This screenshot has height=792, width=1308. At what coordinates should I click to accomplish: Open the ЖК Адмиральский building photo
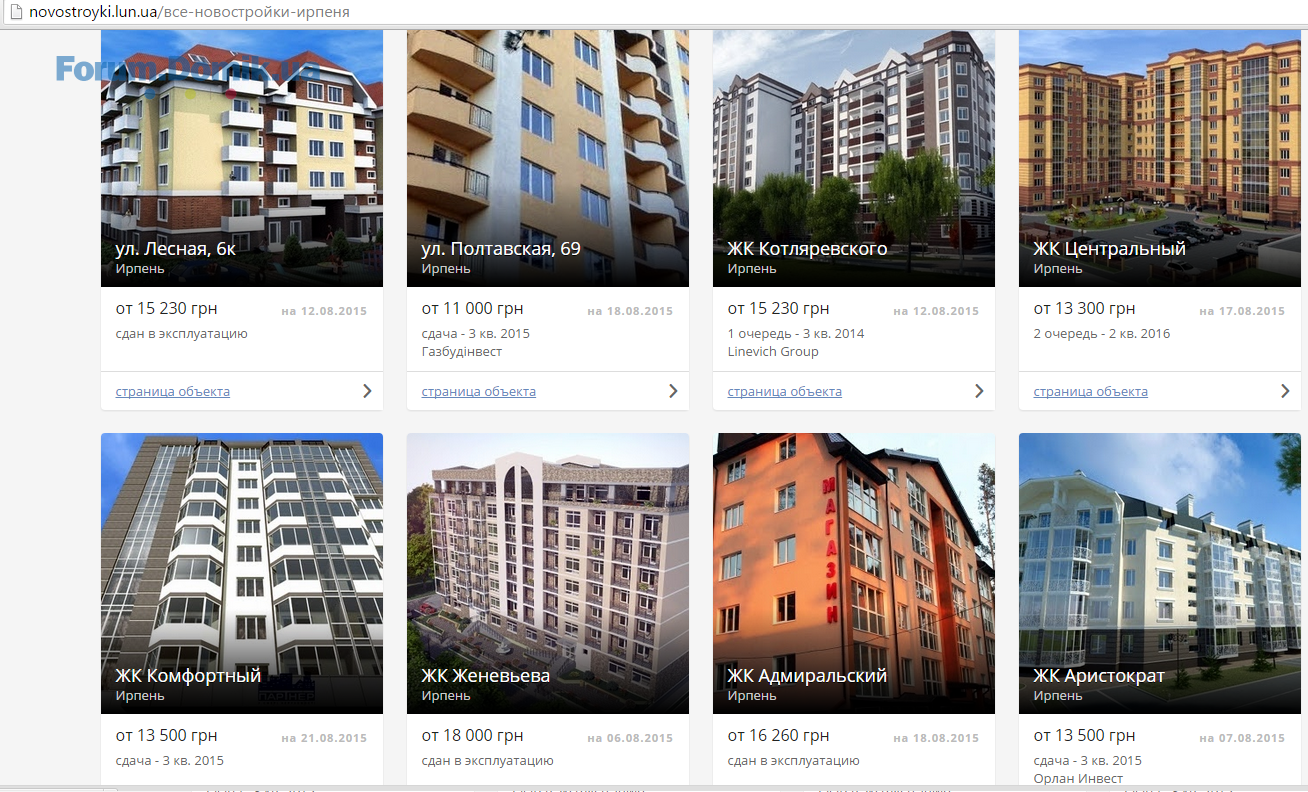pos(854,573)
